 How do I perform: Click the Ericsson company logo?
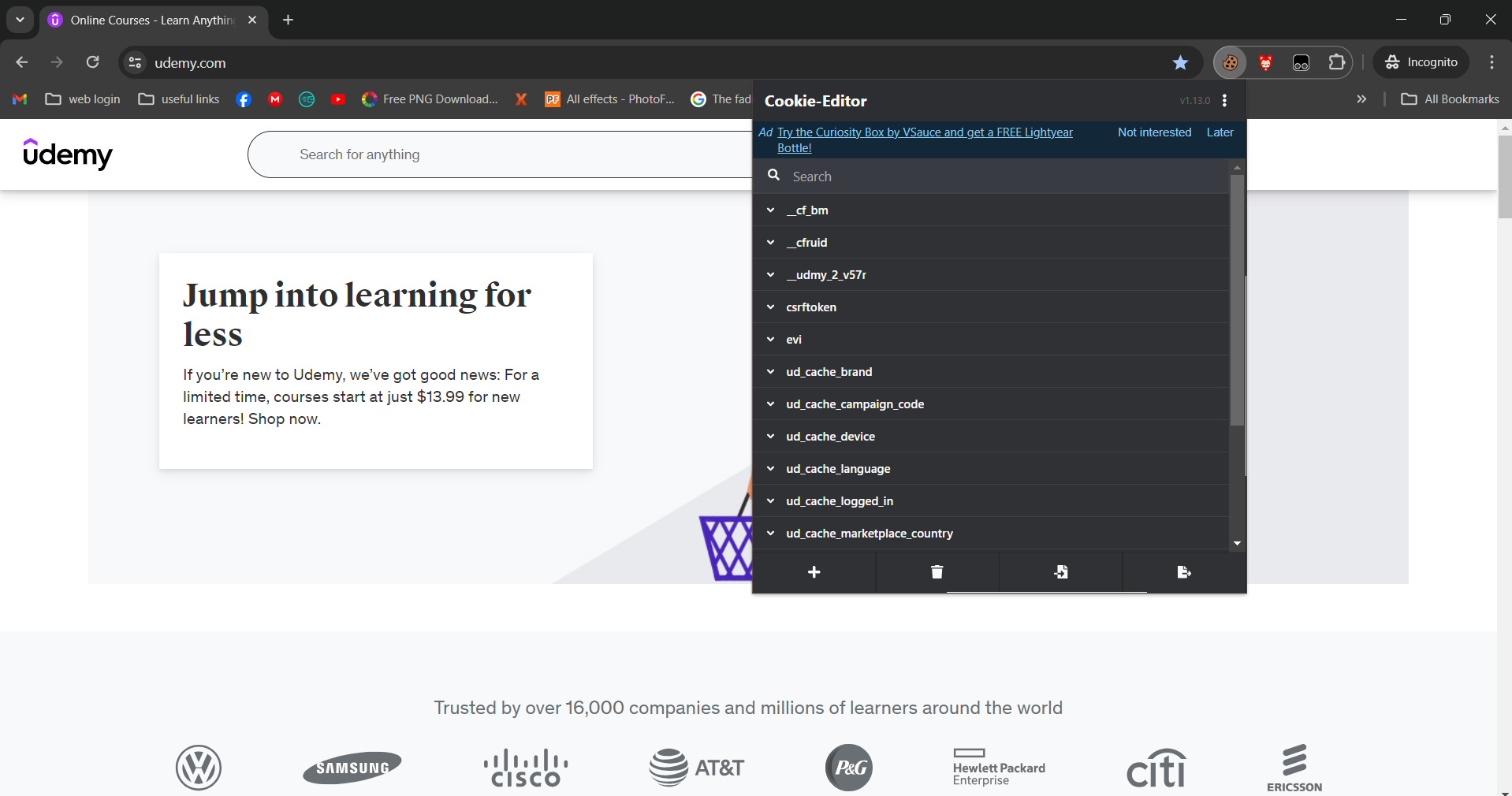pos(1294,768)
